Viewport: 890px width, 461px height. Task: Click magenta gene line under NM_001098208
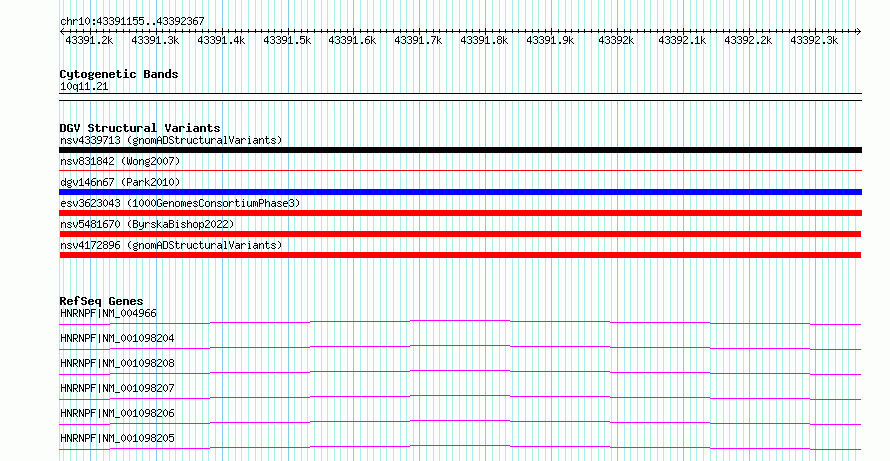[460, 372]
